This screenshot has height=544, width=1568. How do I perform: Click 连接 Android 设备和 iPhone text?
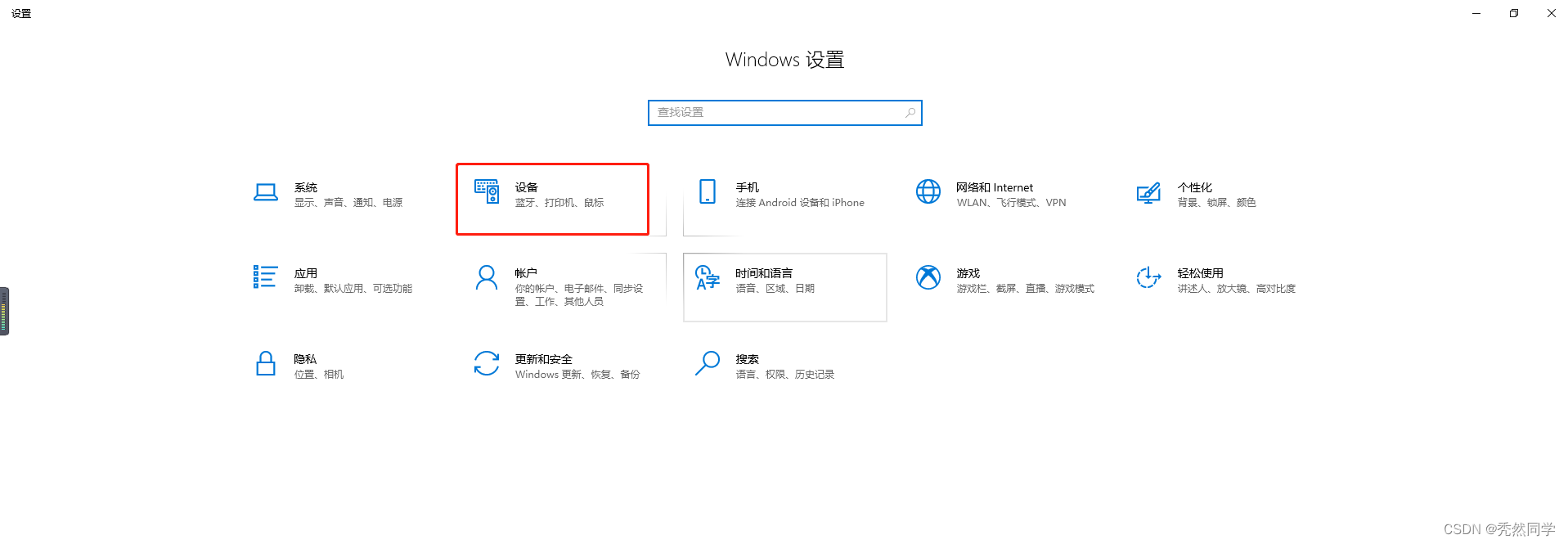pyautogui.click(x=800, y=203)
